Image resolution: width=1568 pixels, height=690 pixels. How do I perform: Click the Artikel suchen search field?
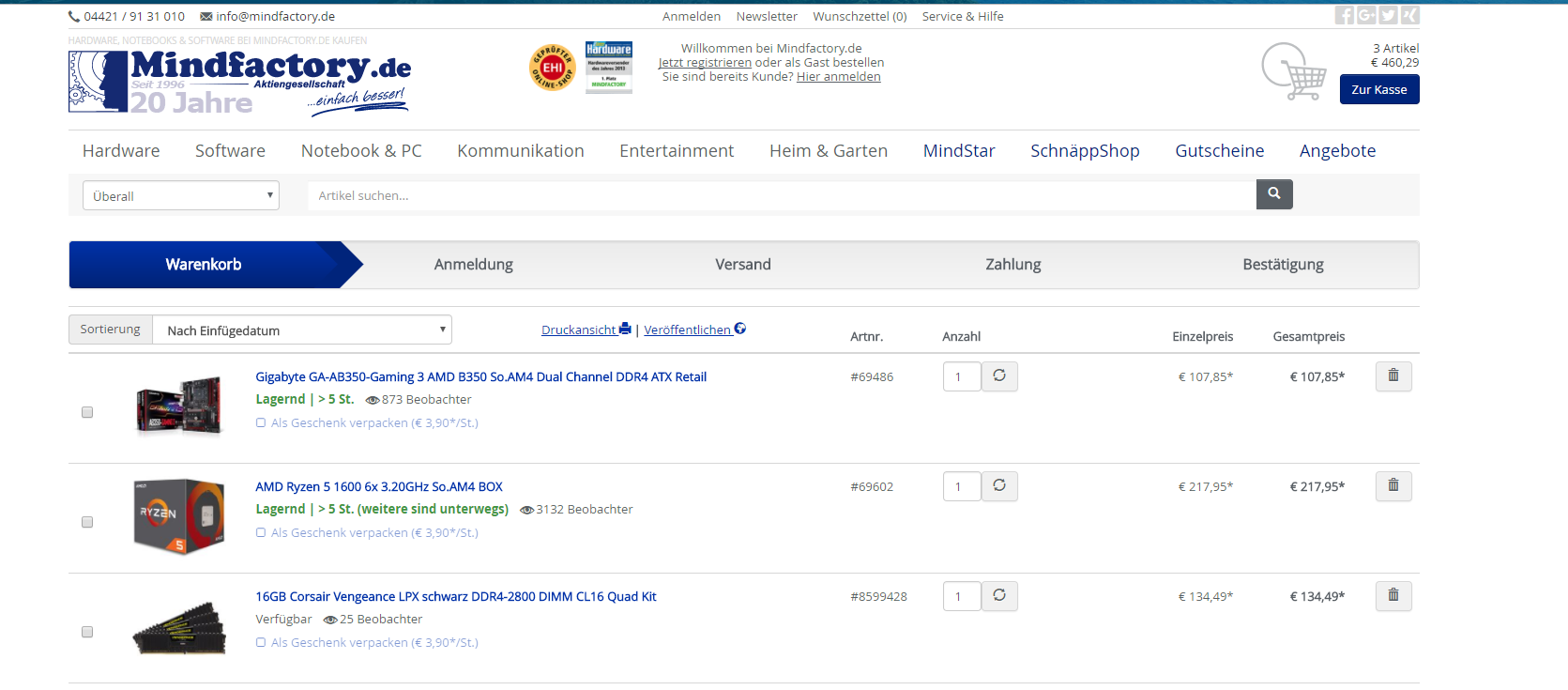coord(782,195)
